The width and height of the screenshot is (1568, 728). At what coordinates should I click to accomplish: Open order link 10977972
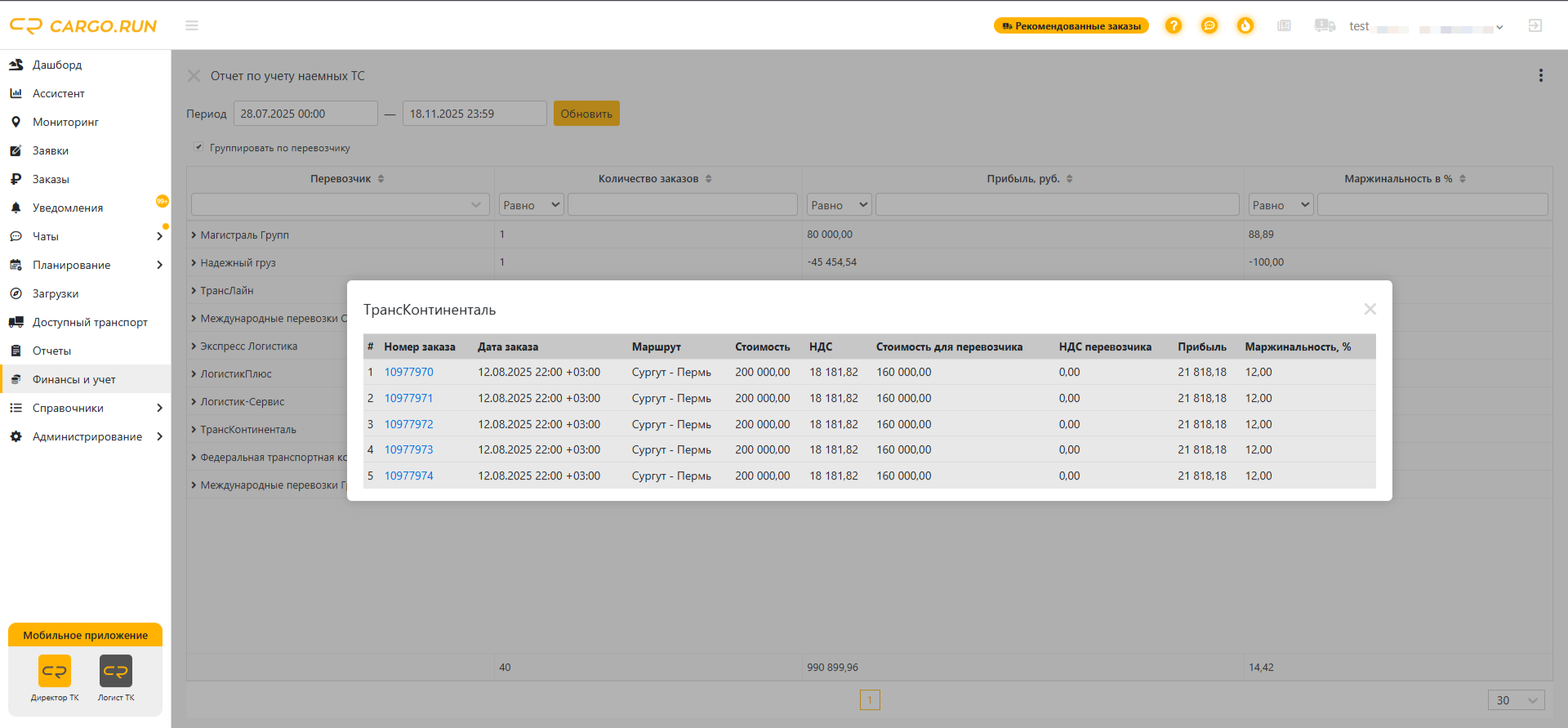408,424
